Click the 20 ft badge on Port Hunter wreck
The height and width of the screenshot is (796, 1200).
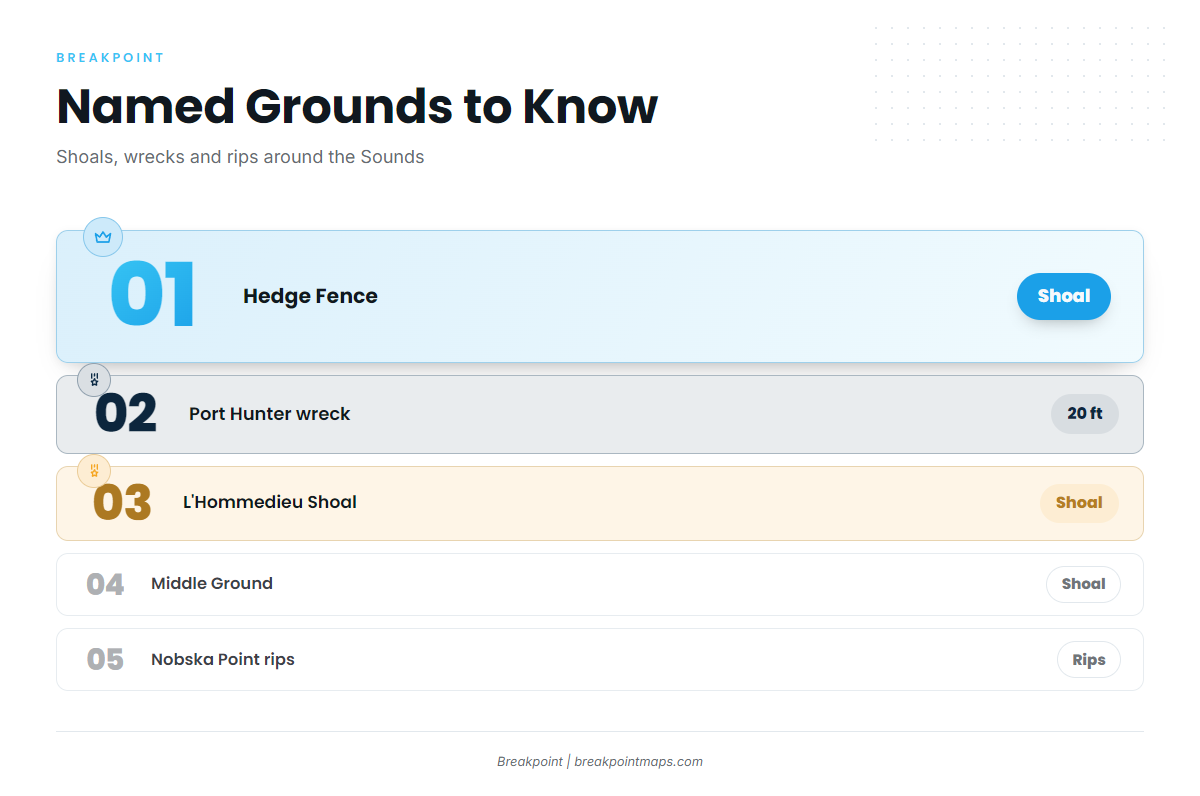1085,413
